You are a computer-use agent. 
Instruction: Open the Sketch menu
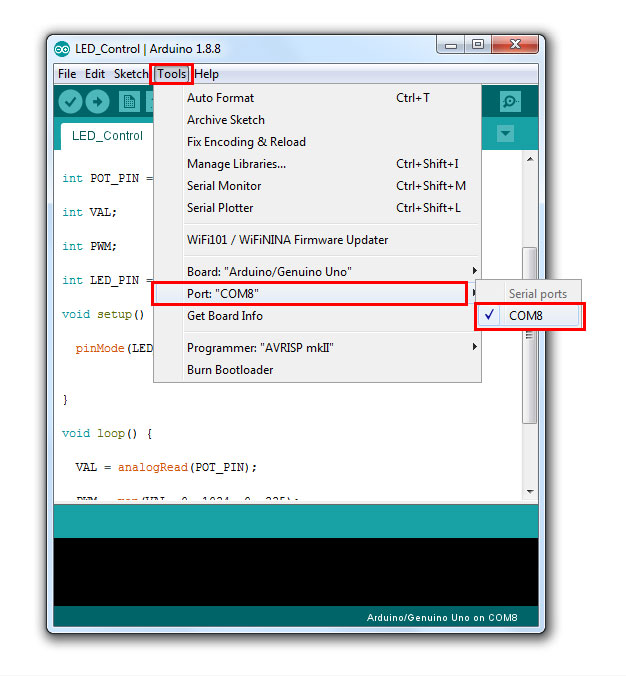click(131, 74)
